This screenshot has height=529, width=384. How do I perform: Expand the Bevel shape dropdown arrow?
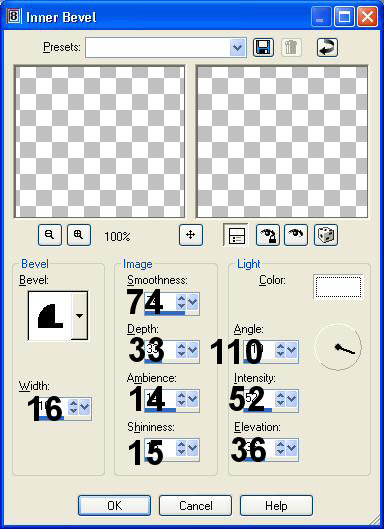(x=80, y=316)
